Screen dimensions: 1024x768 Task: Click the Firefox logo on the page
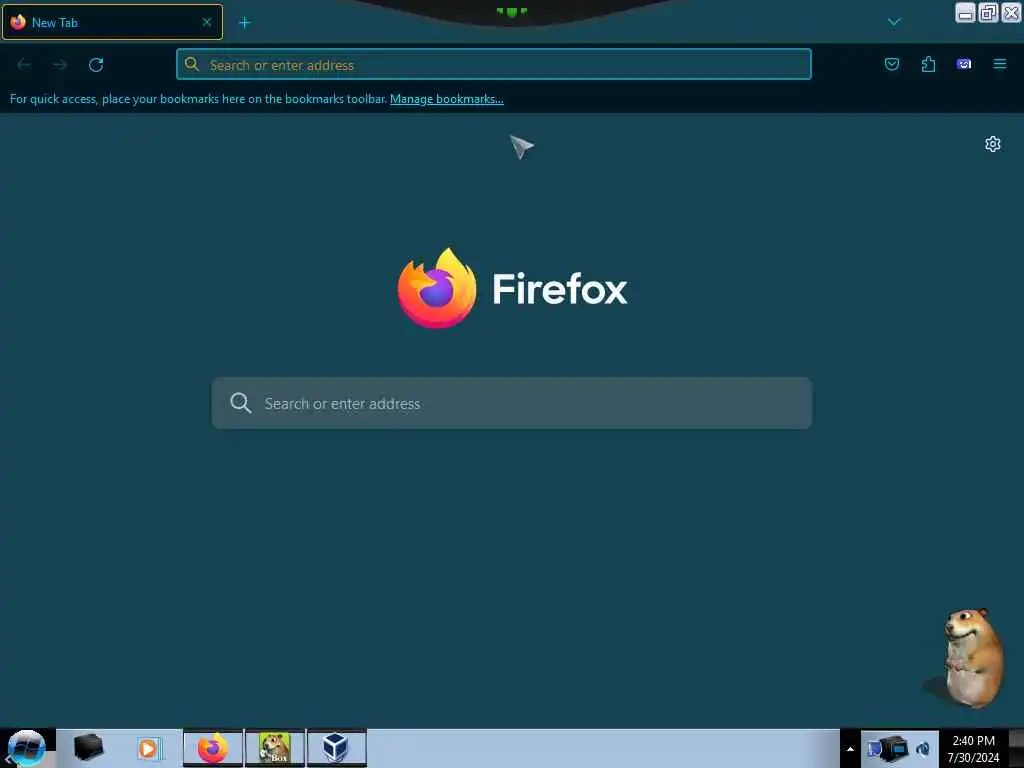pos(437,288)
